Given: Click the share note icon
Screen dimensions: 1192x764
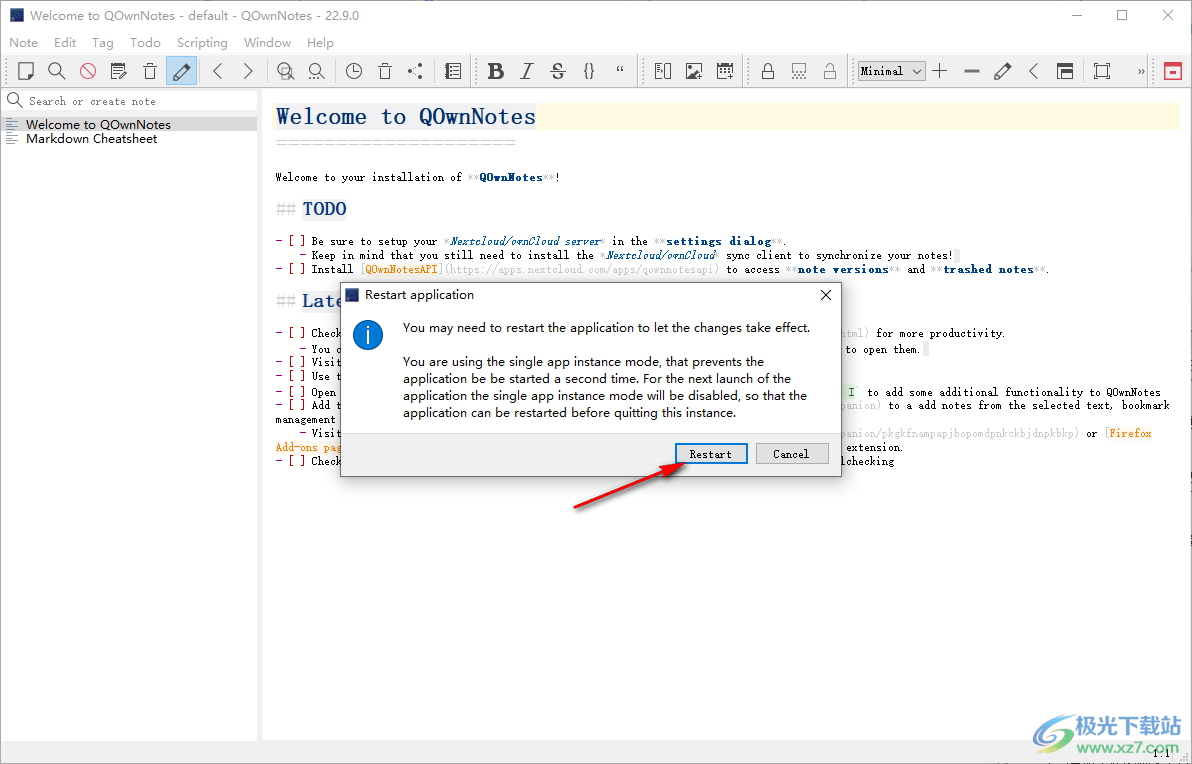Looking at the screenshot, I should coord(415,71).
